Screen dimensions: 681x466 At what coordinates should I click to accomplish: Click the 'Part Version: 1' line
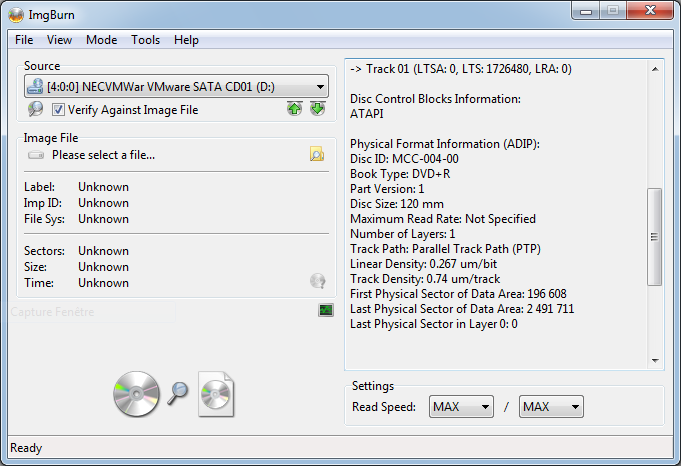[387, 189]
